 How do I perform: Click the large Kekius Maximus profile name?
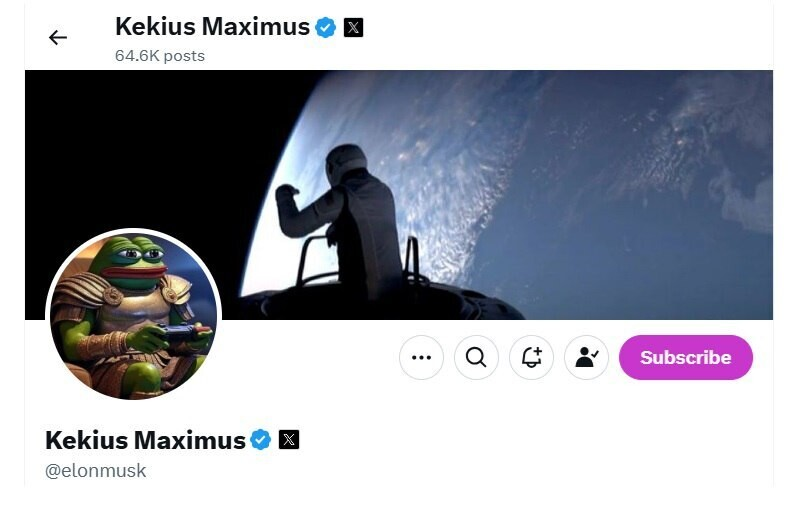tap(146, 440)
